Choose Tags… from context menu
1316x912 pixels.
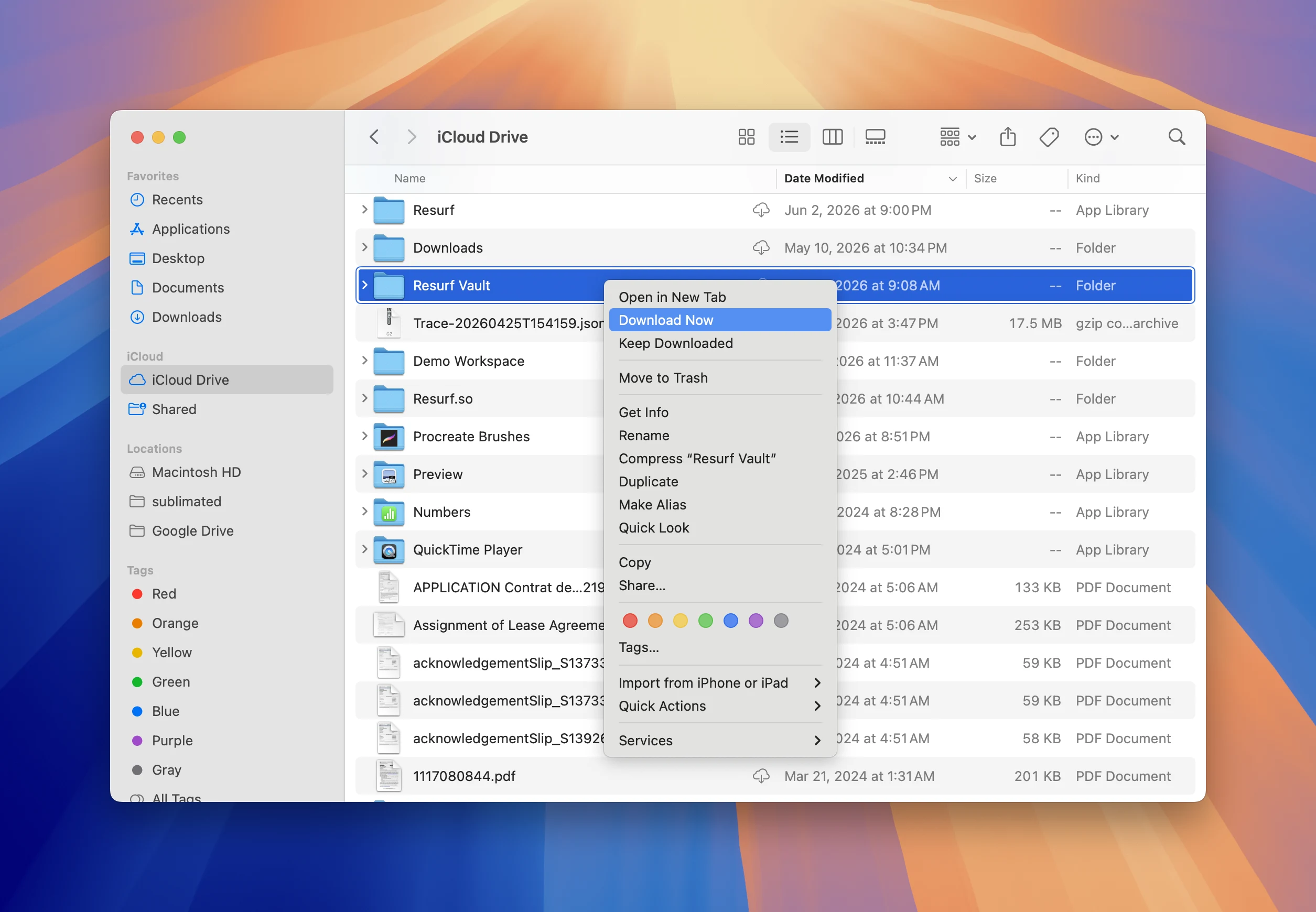tap(720, 647)
